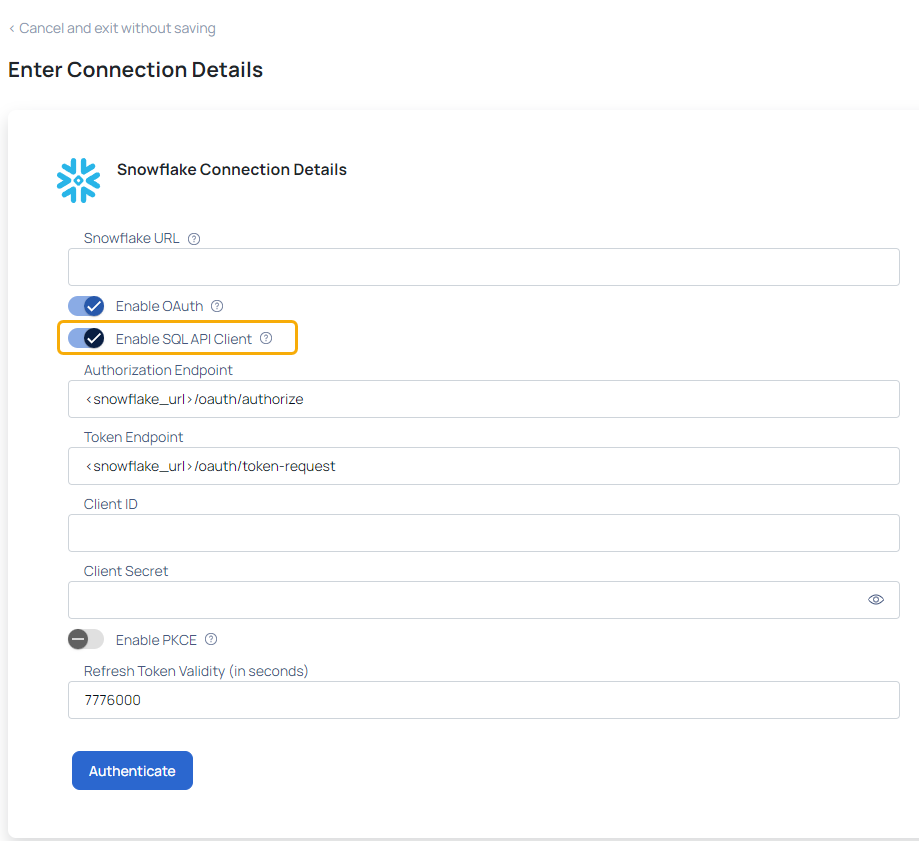The height and width of the screenshot is (841, 919).
Task: Open the Enable OAuth help tooltip icon
Action: point(217,306)
